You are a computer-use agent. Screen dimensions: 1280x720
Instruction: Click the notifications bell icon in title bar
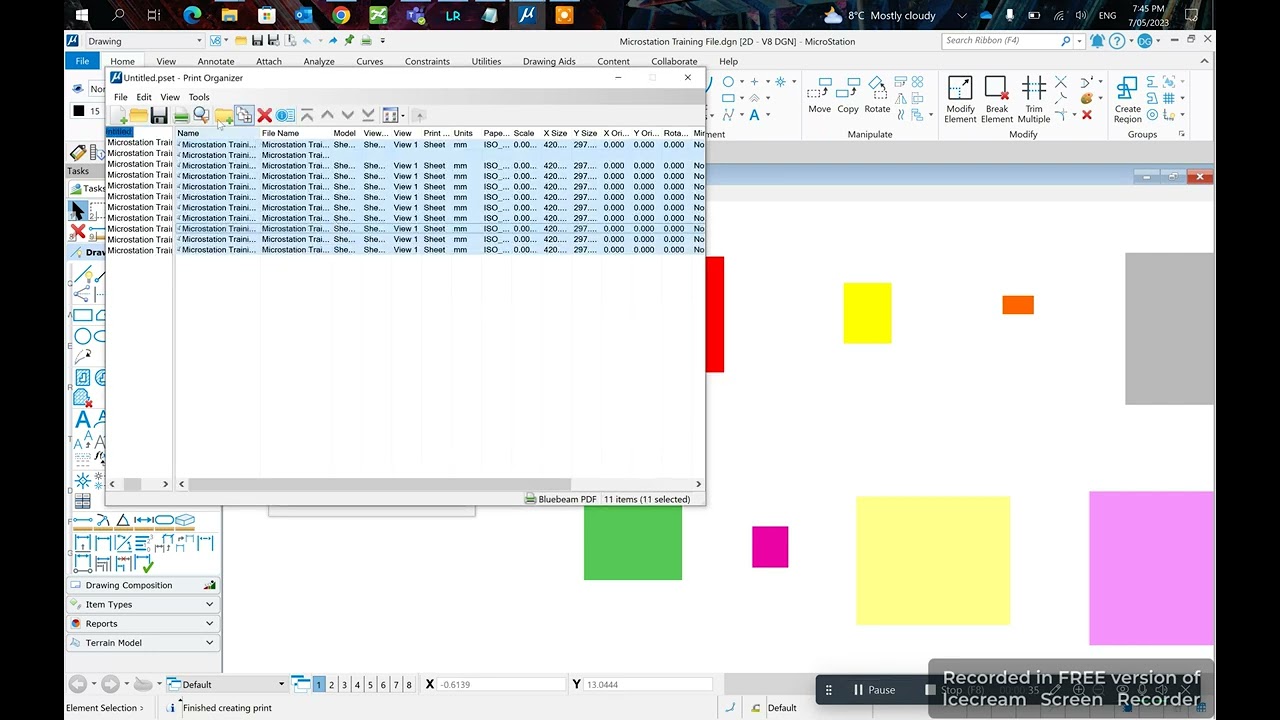(x=1097, y=41)
